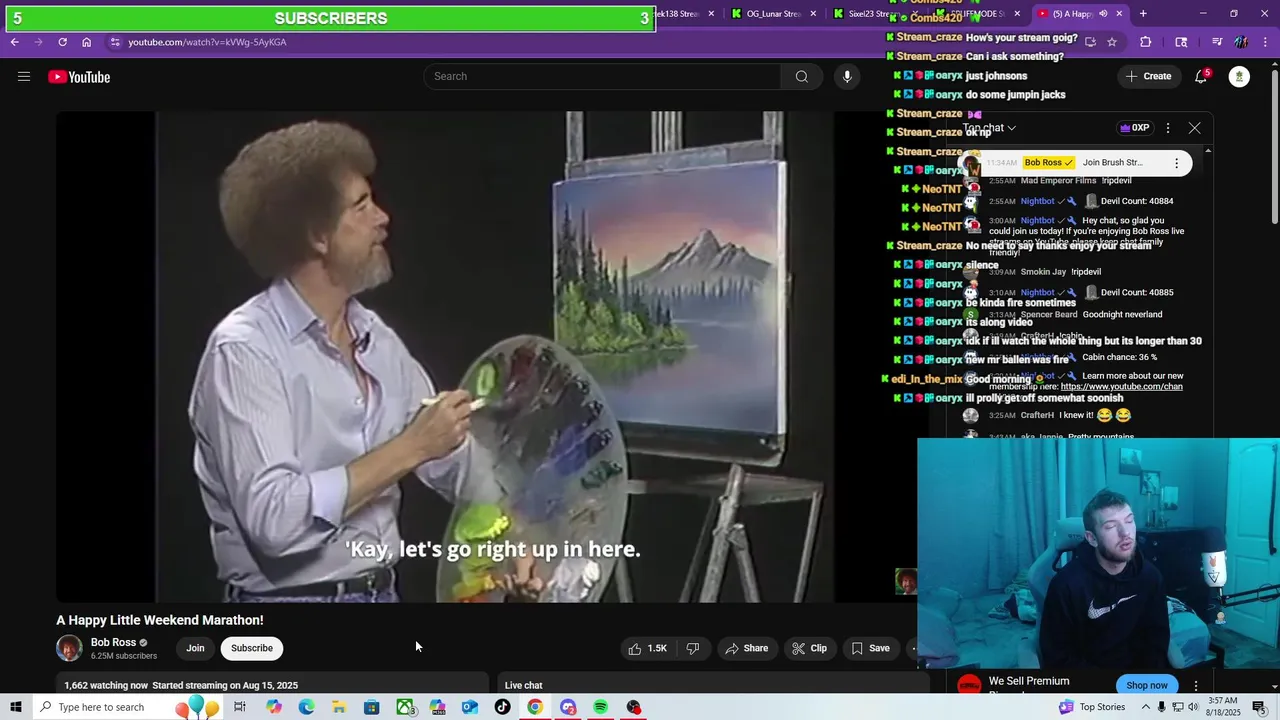Viewport: 1280px width, 720px height.
Task: Like the video with thumbs up
Action: click(x=647, y=648)
